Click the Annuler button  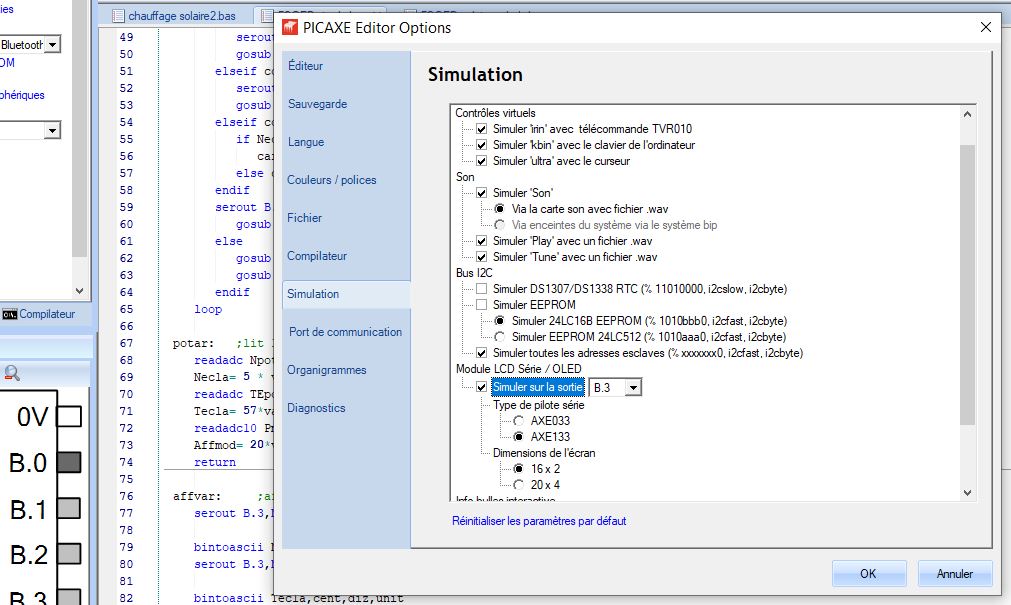[x=955, y=573]
